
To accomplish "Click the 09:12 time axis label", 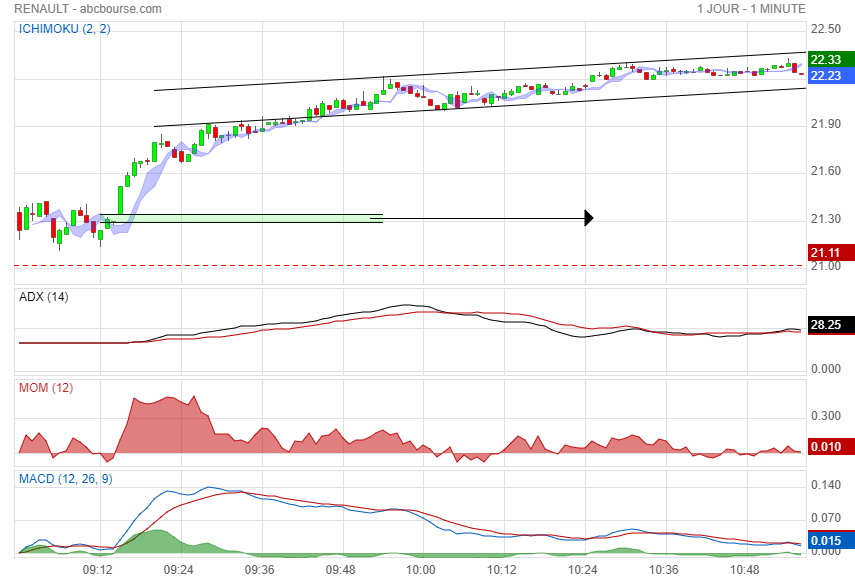I will point(98,570).
